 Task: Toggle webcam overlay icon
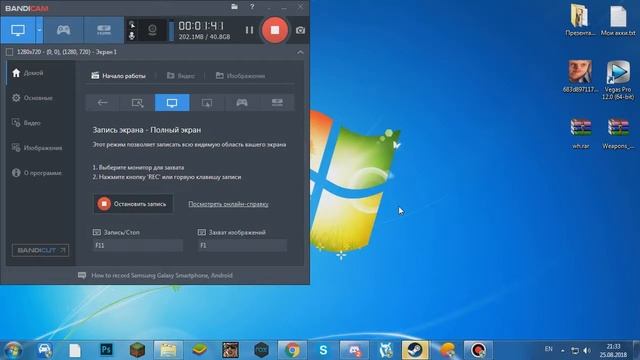click(x=152, y=30)
